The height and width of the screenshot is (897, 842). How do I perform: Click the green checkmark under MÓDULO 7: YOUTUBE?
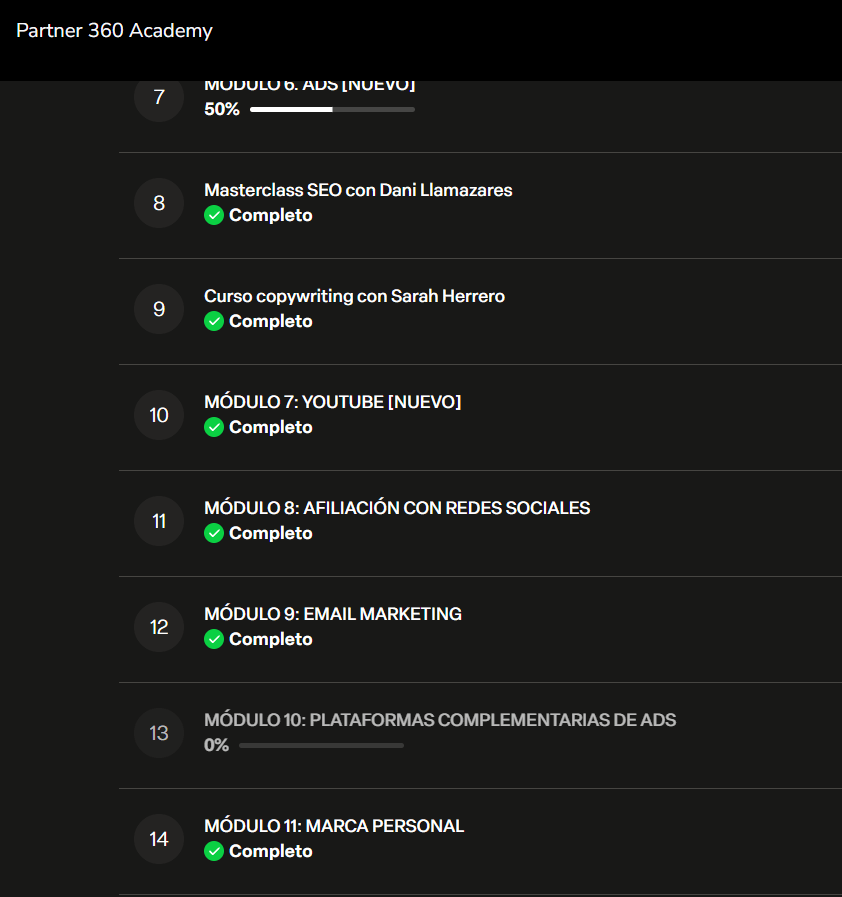tap(214, 427)
